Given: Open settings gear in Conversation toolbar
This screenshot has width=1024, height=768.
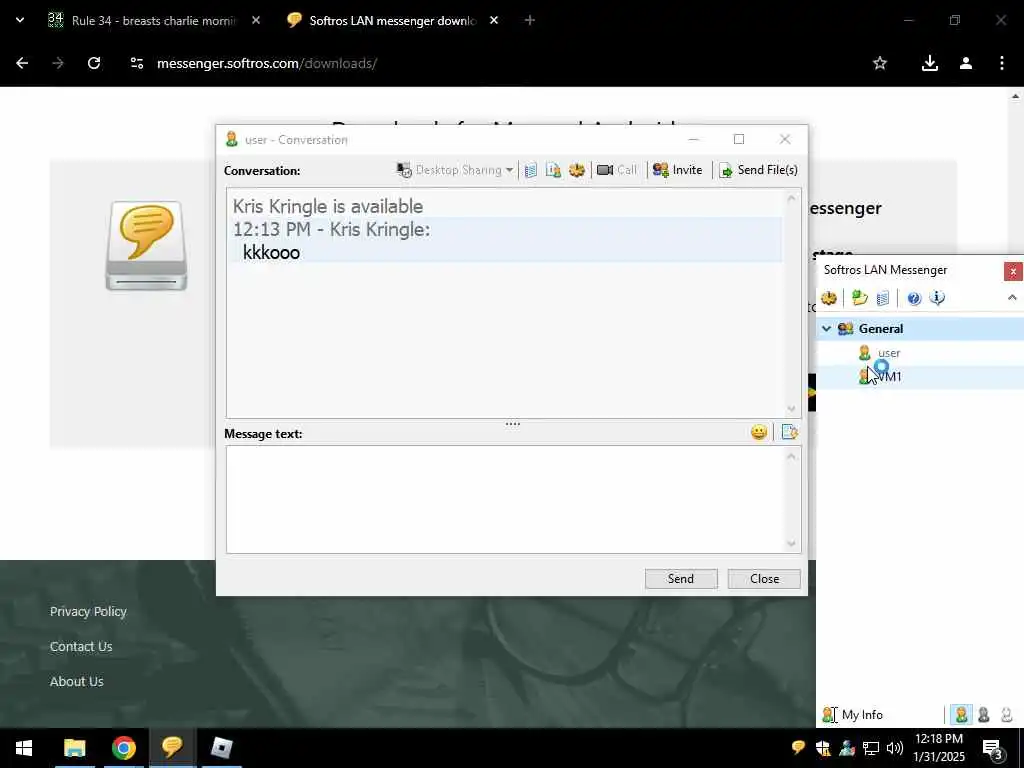Looking at the screenshot, I should (x=577, y=170).
